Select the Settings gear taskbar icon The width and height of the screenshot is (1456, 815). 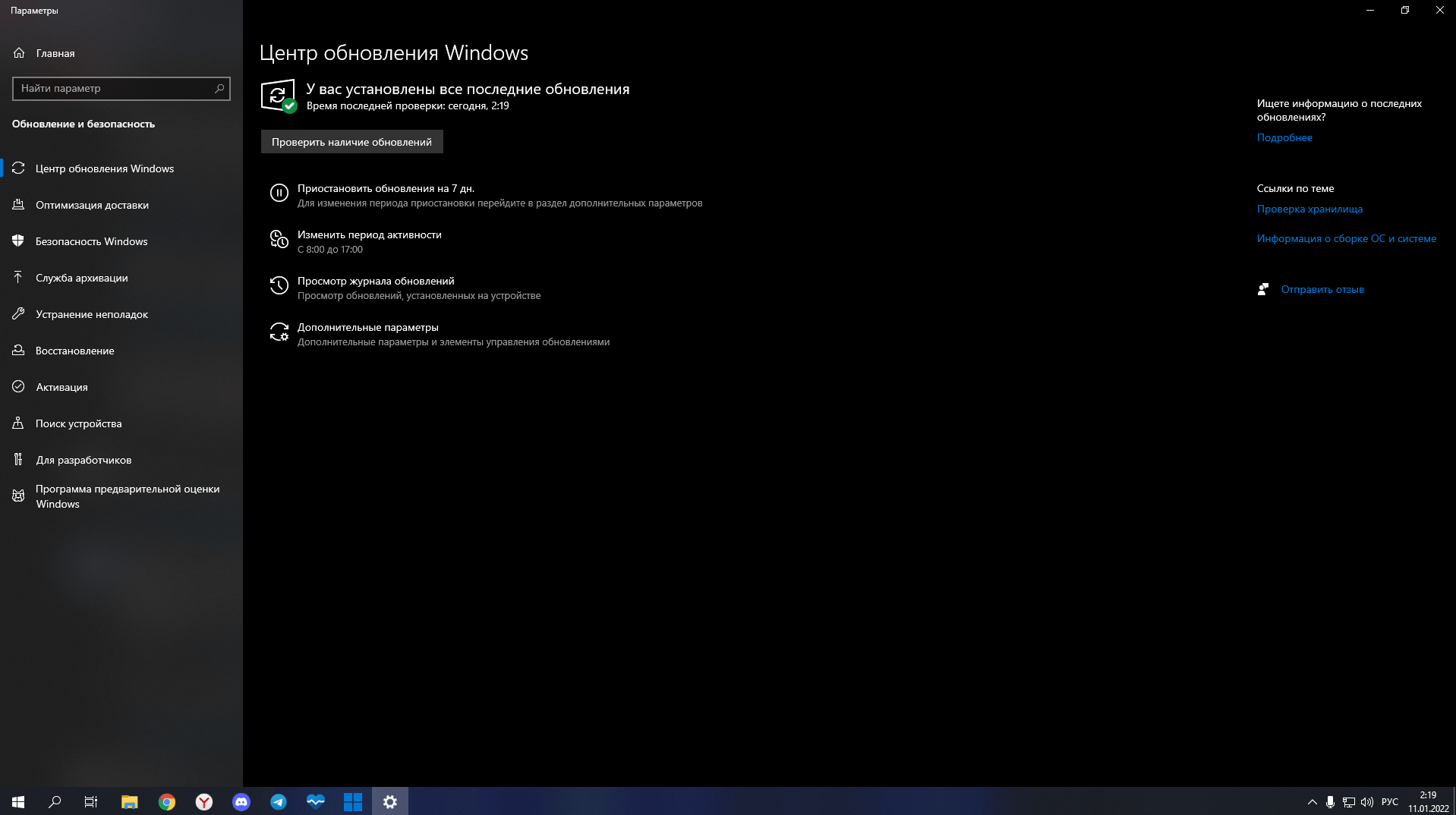pos(390,801)
